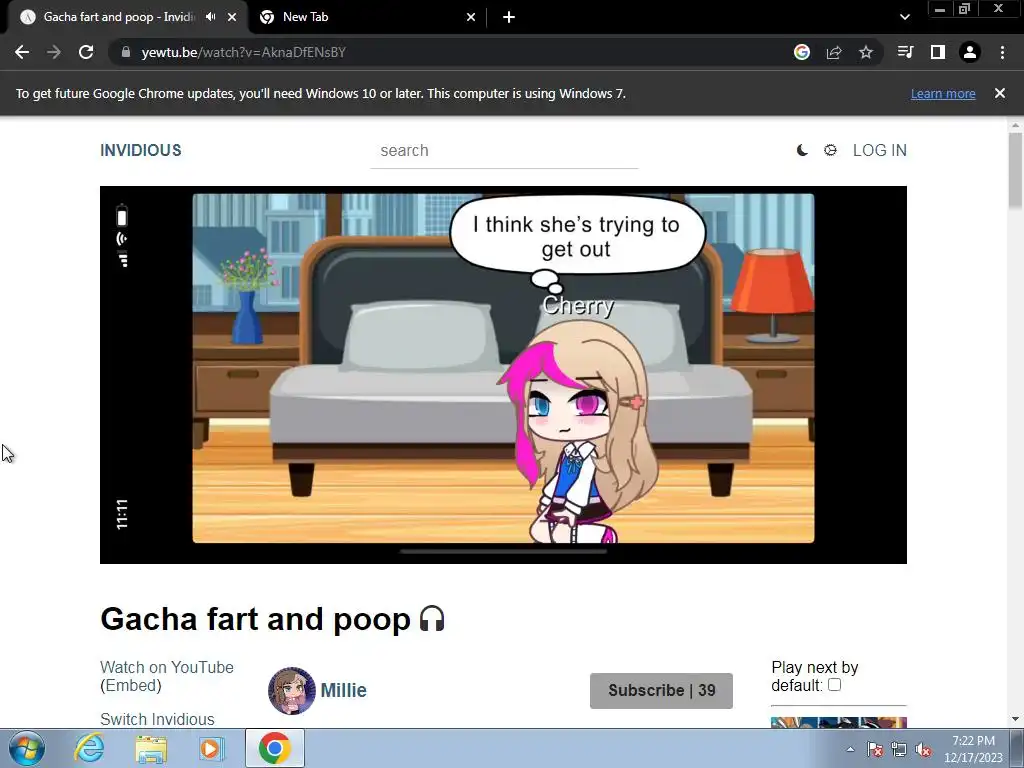Mute the Gacha tab via its speaker icon
1024x768 pixels.
210,17
